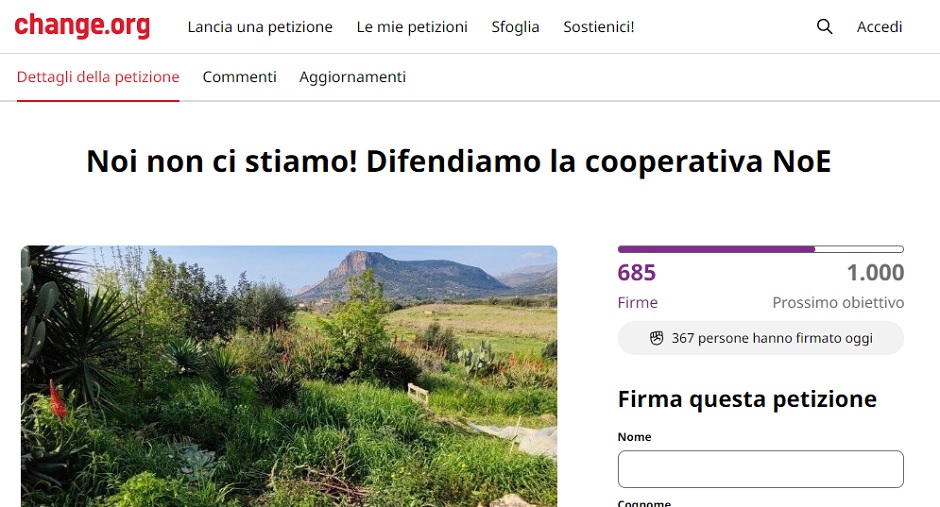Click the 1.000 Prossimo obiettivo goal
940x507 pixels.
click(838, 286)
